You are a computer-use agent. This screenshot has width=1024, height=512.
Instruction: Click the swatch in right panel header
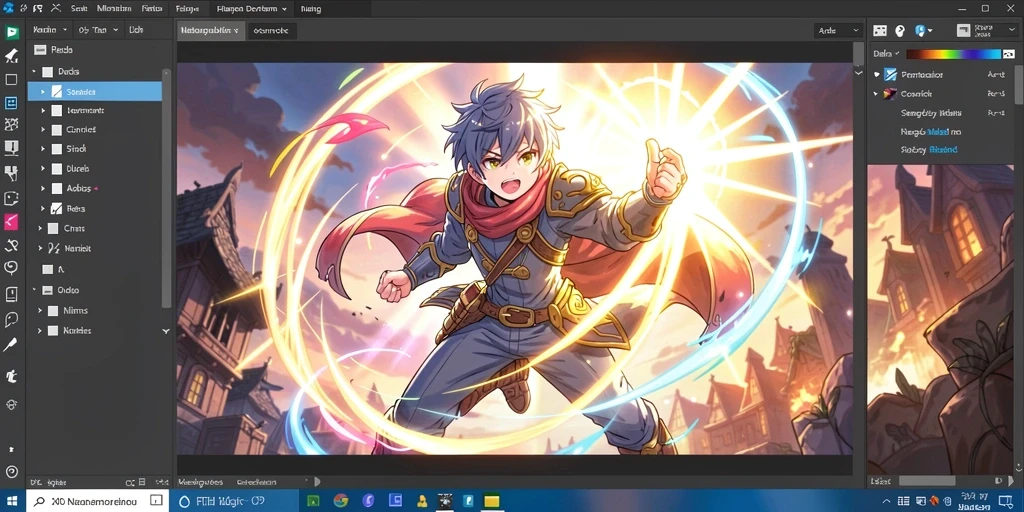click(963, 31)
